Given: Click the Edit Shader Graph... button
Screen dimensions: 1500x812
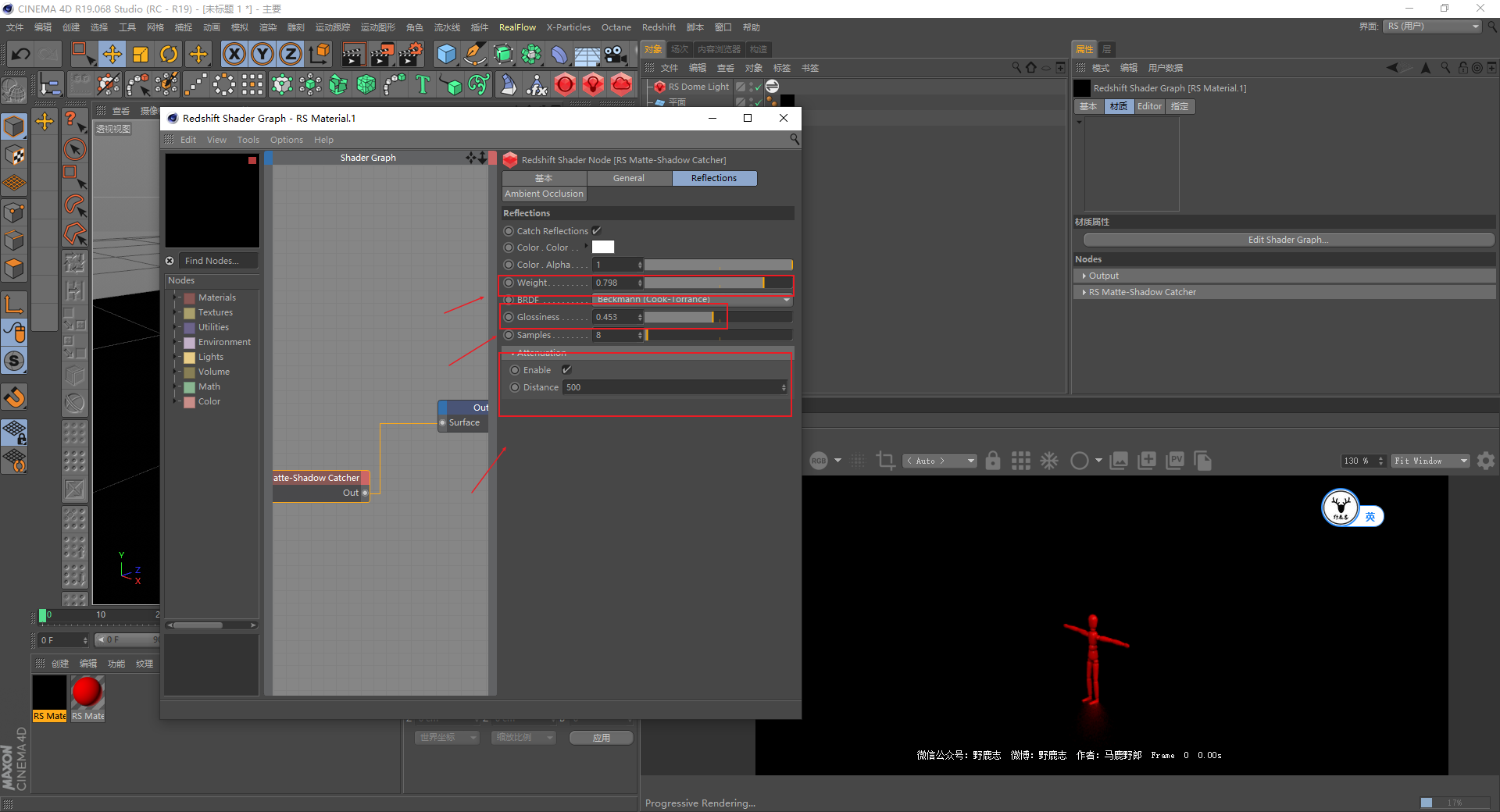Looking at the screenshot, I should point(1288,240).
